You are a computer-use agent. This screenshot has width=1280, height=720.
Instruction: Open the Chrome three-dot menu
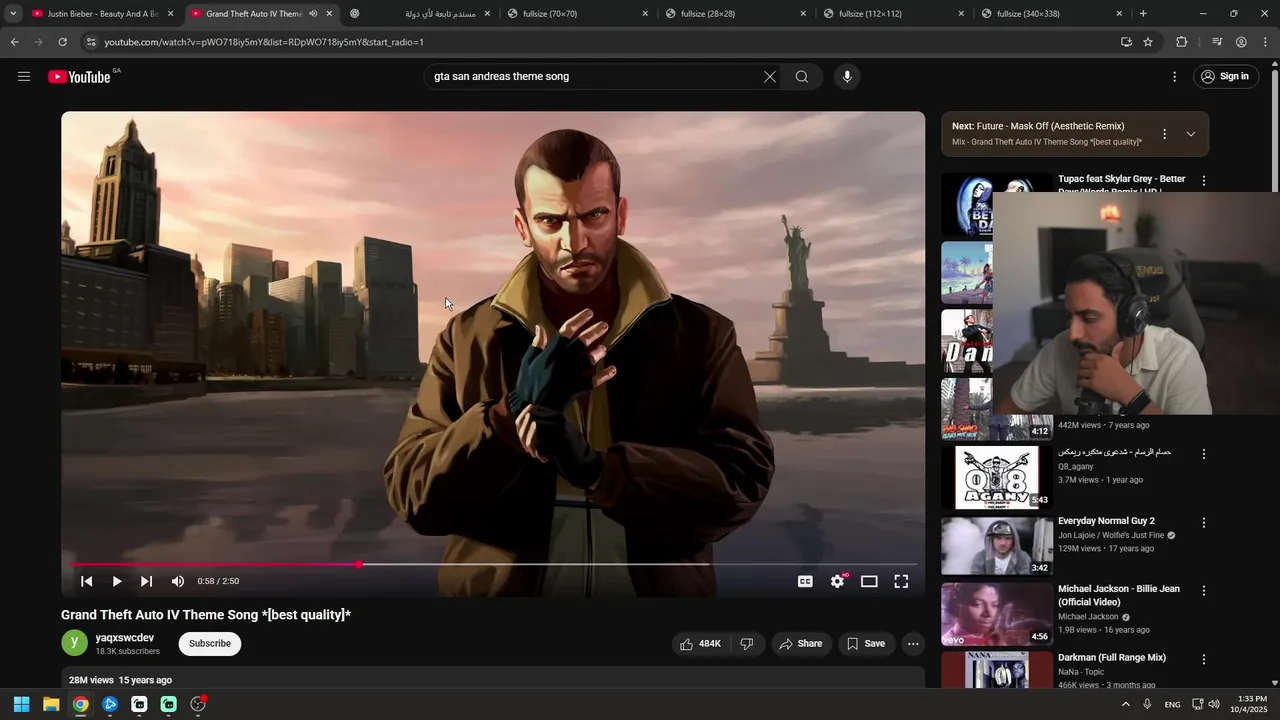tap(1266, 42)
